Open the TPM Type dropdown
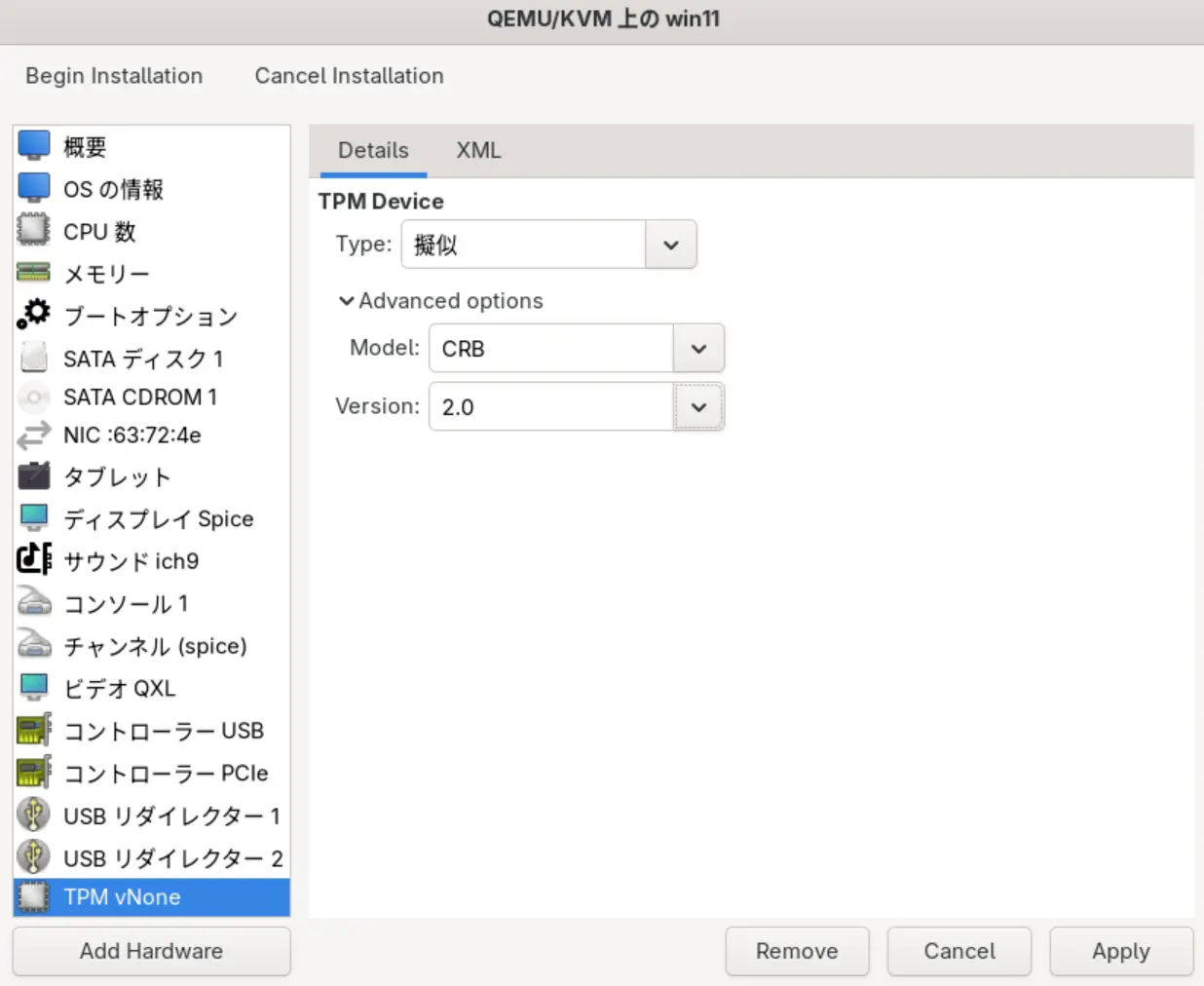This screenshot has width=1204, height=986. coord(670,245)
